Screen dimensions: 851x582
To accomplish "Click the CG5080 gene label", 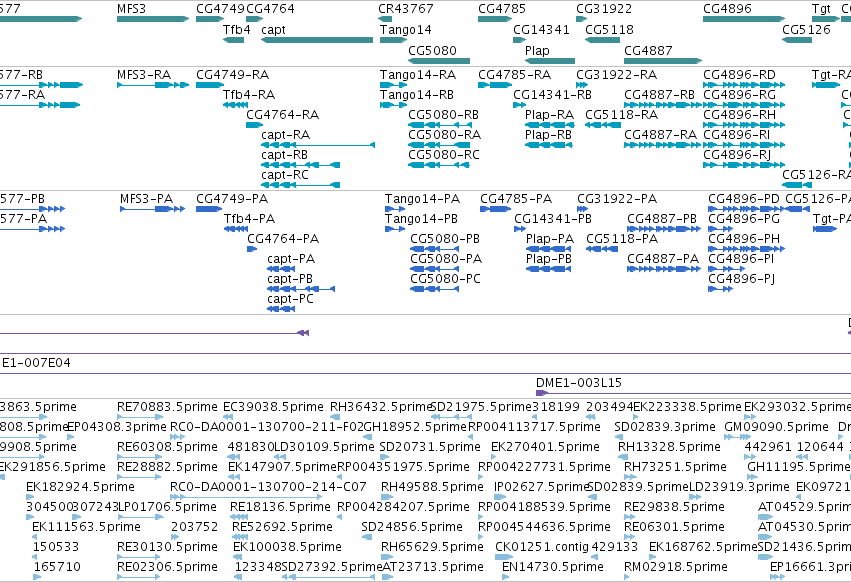I will point(432,50).
